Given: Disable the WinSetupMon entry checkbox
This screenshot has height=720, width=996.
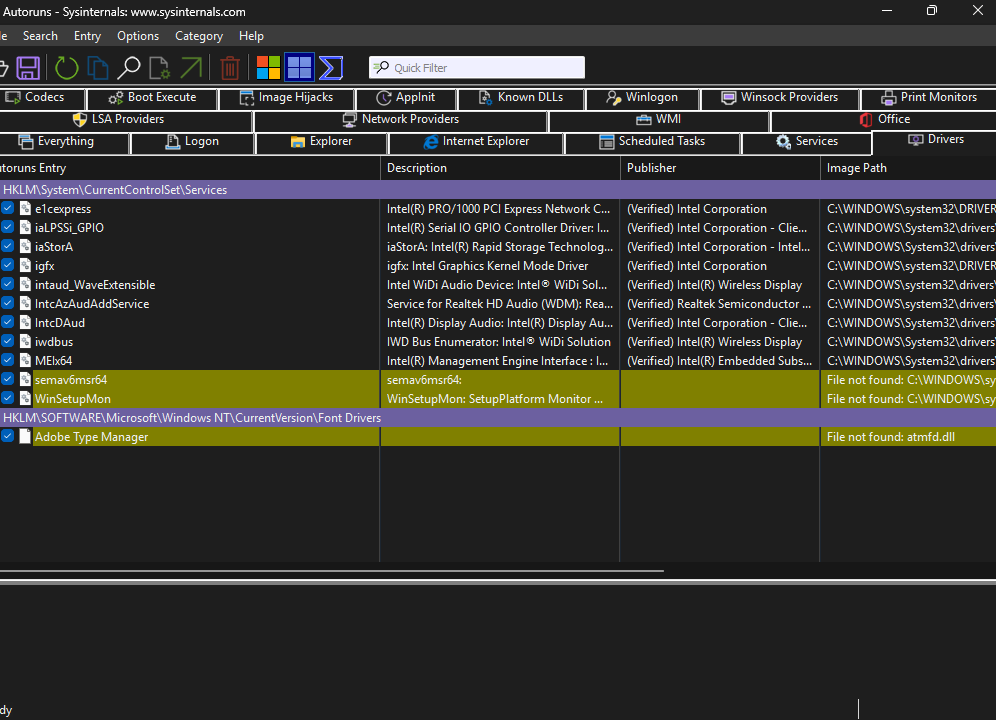Looking at the screenshot, I should pos(8,398).
